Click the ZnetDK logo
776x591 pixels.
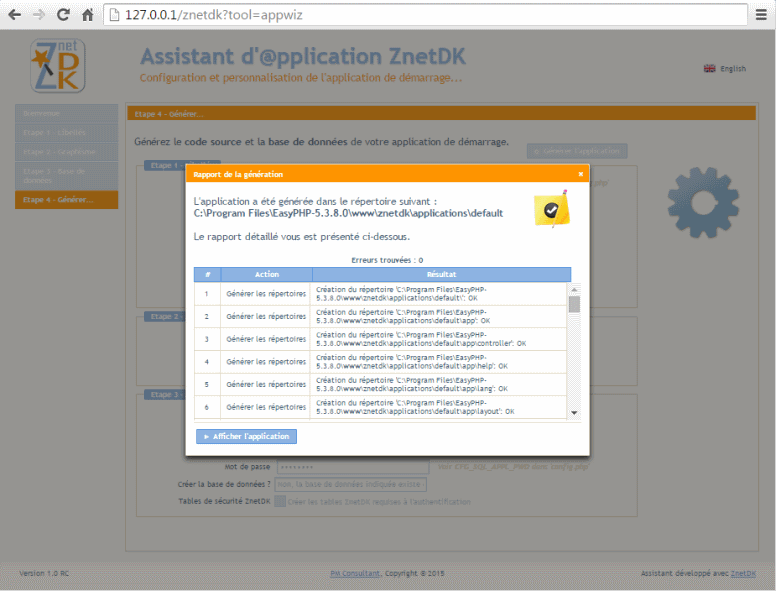pyautogui.click(x=57, y=66)
